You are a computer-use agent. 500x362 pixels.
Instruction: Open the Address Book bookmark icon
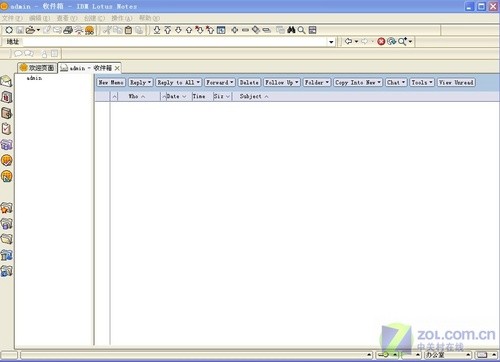pyautogui.click(x=6, y=113)
